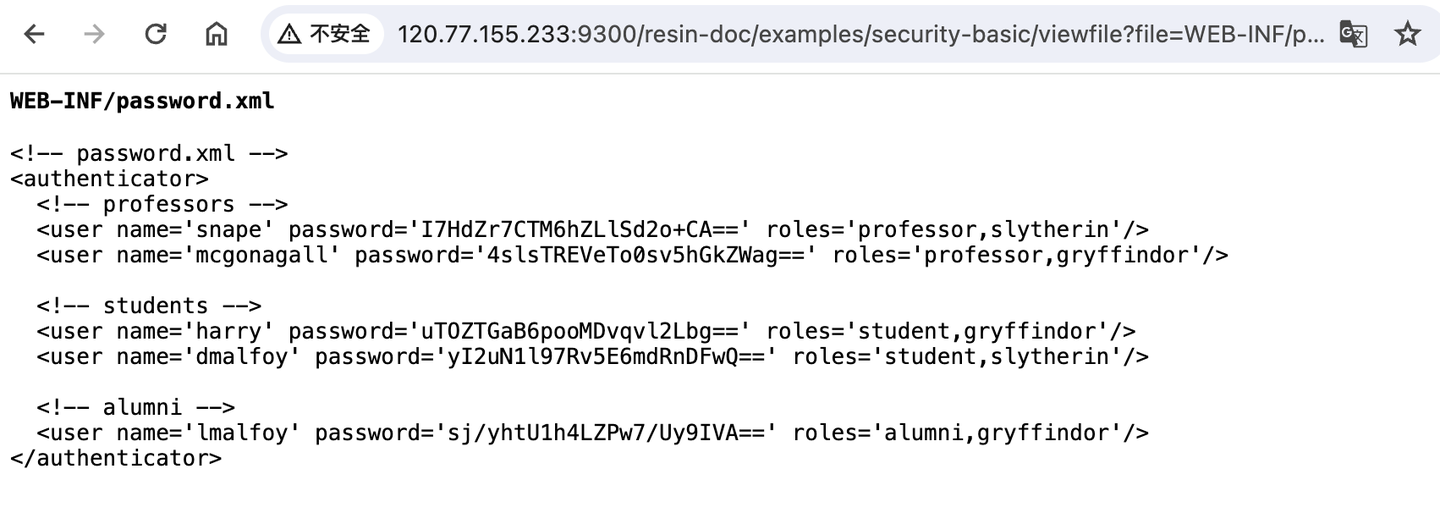Bookmark this page with the star

pyautogui.click(x=1407, y=34)
